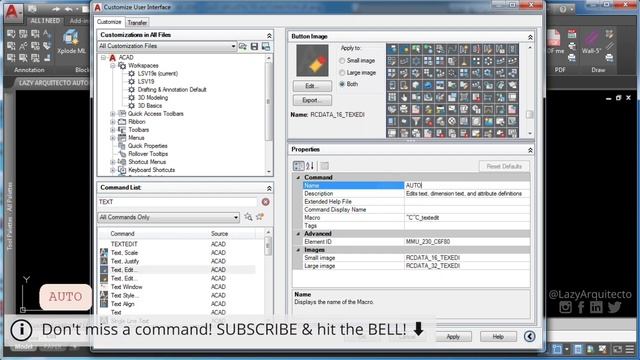
Task: Click the Help button
Action: pos(498,337)
